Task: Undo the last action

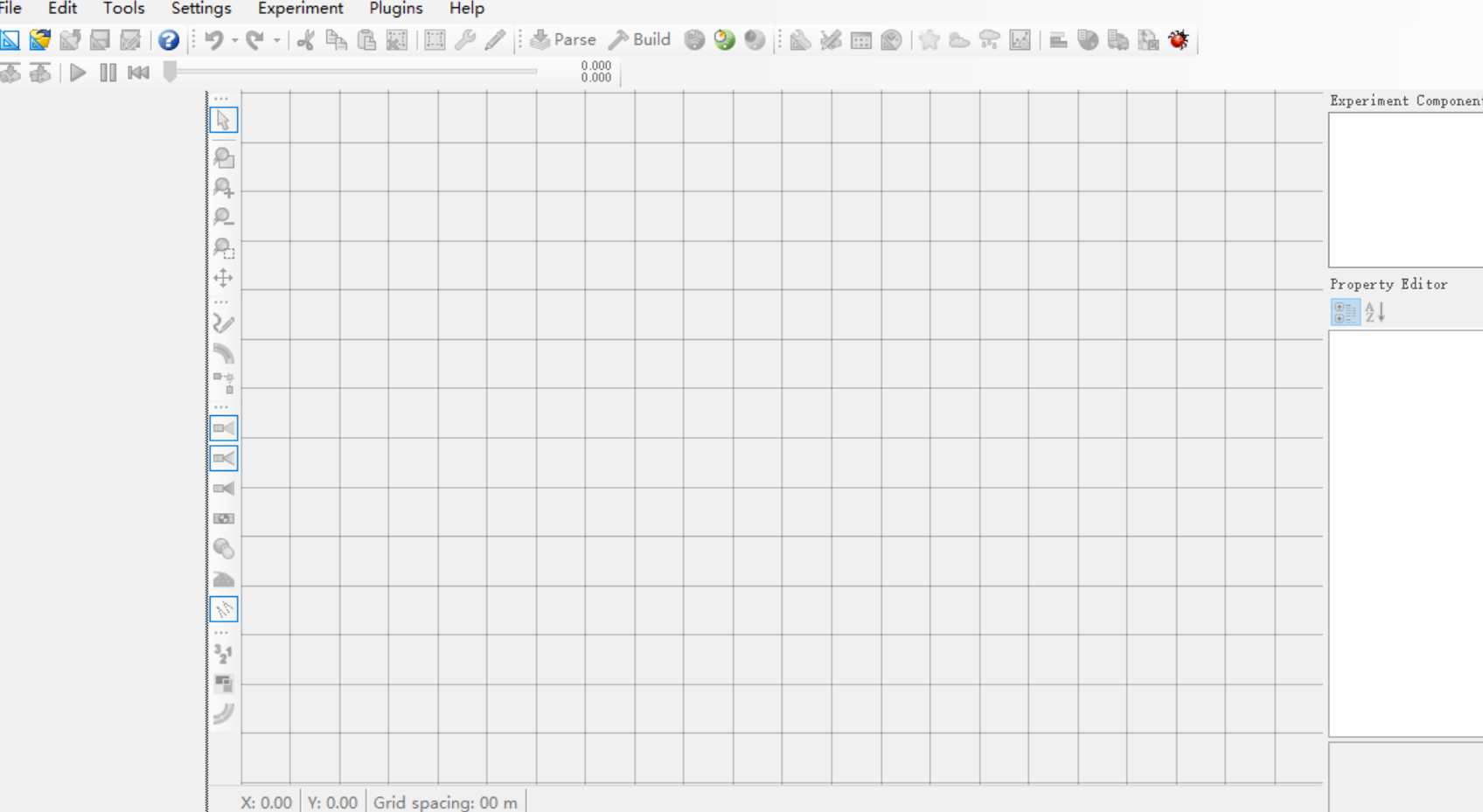Action: pos(214,40)
